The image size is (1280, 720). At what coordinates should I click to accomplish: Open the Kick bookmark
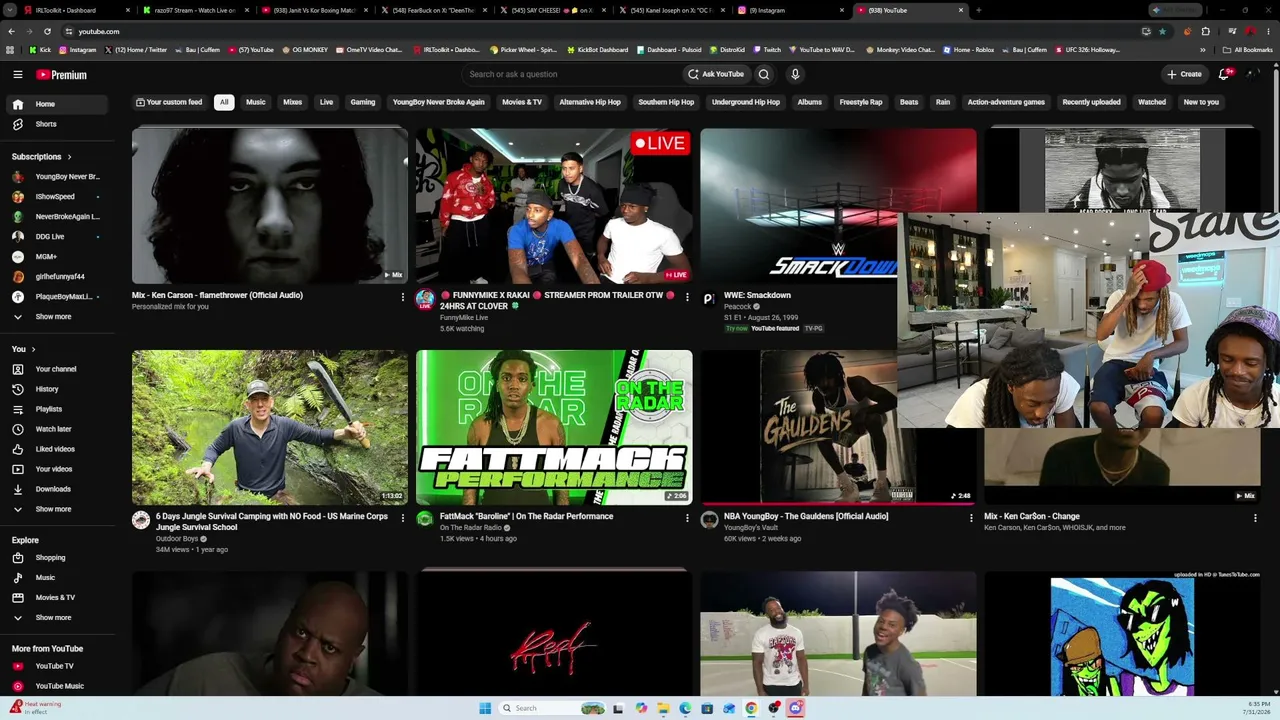click(40, 49)
